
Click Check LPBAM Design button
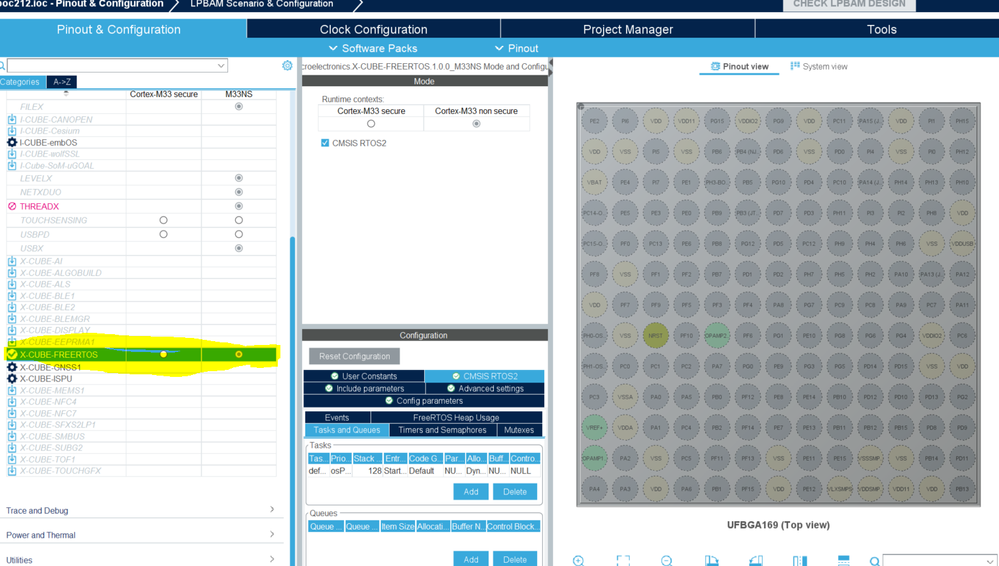point(849,4)
